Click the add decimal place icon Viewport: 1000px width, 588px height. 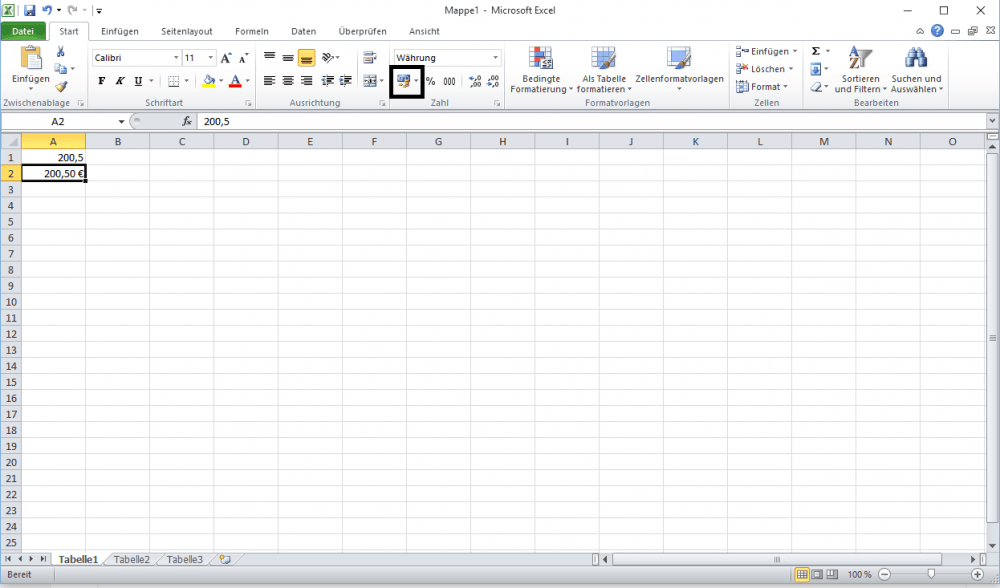point(475,81)
